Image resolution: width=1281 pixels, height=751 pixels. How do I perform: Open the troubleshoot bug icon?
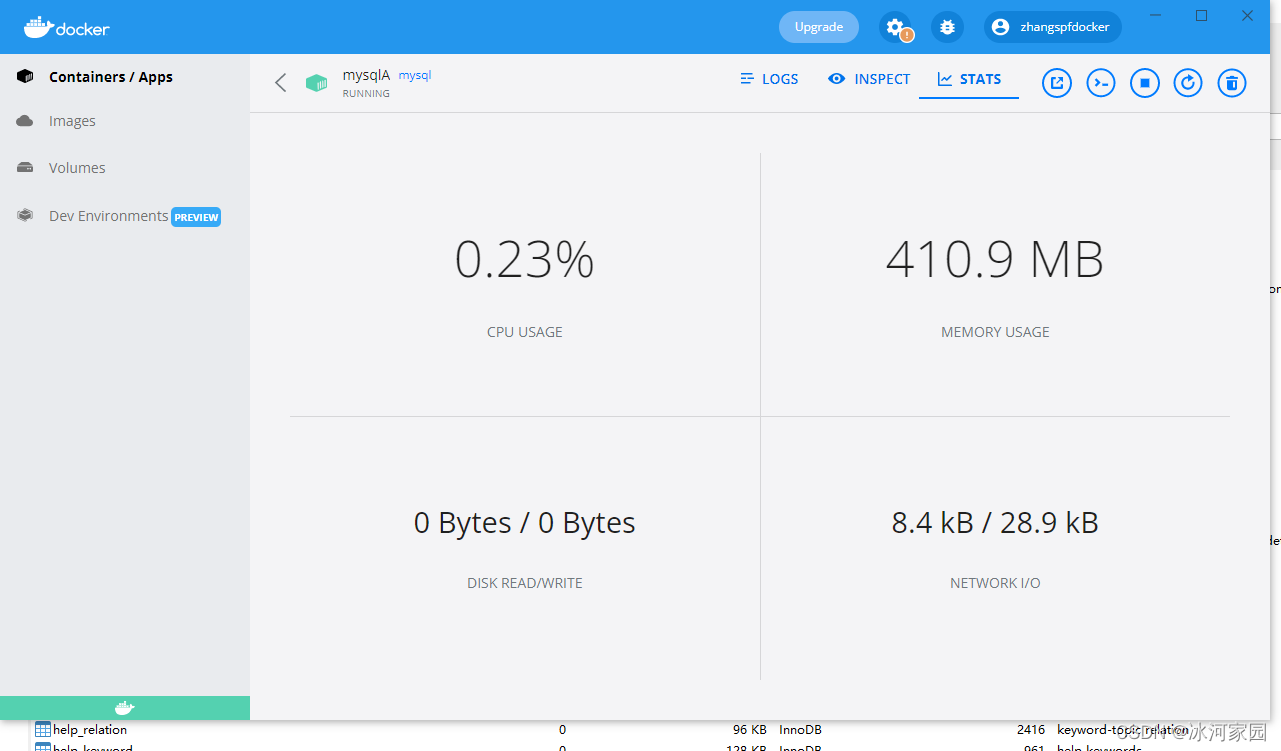pos(947,27)
